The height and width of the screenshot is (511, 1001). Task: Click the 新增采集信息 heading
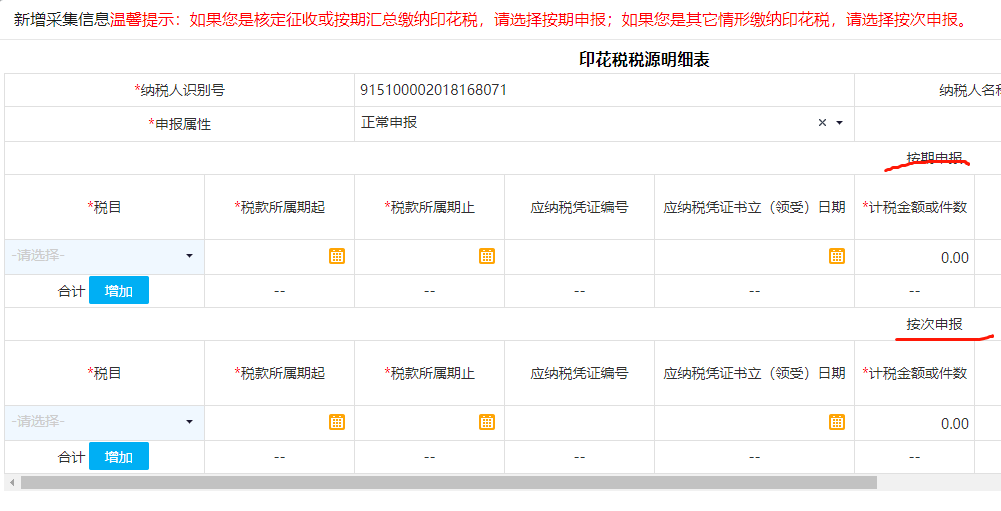click(x=61, y=20)
